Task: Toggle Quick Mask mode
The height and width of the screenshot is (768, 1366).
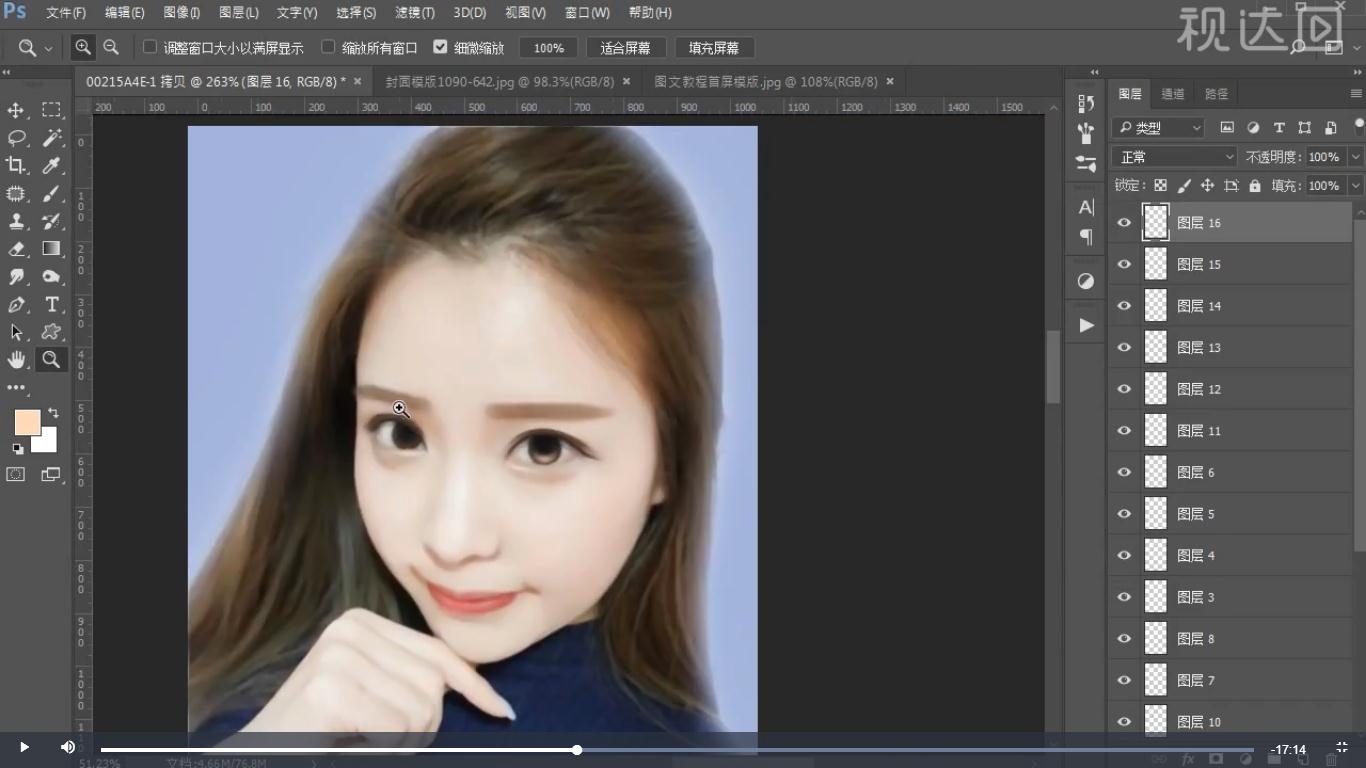Action: pos(16,475)
